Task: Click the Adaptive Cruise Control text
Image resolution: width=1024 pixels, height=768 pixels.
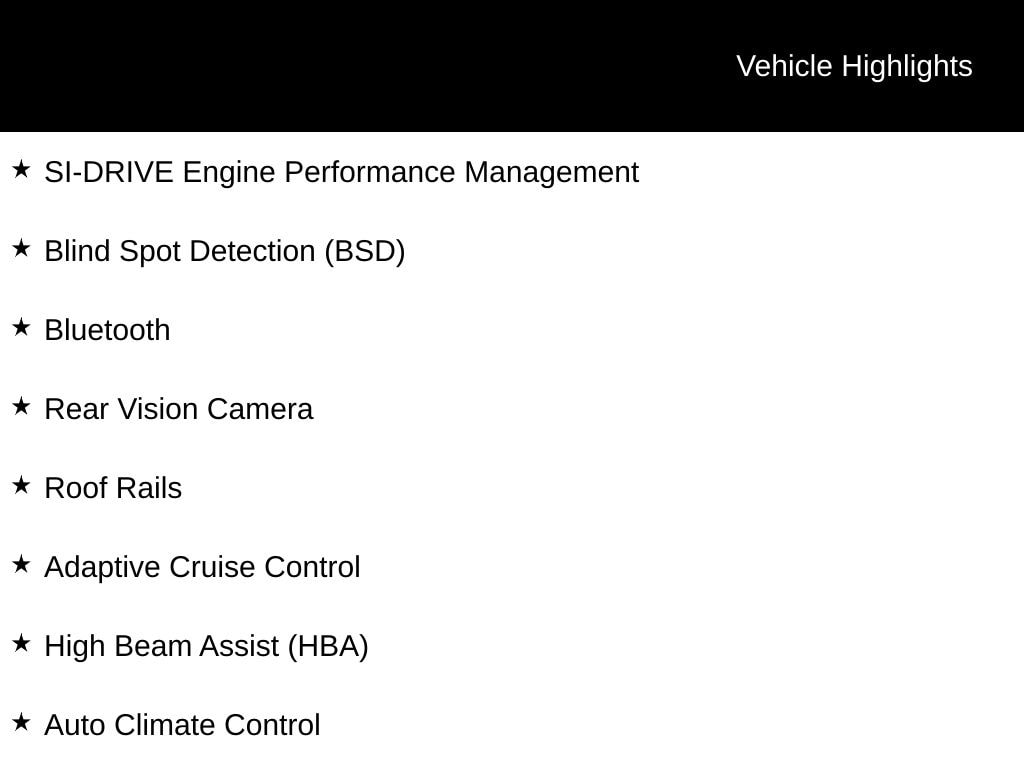Action: click(x=202, y=567)
